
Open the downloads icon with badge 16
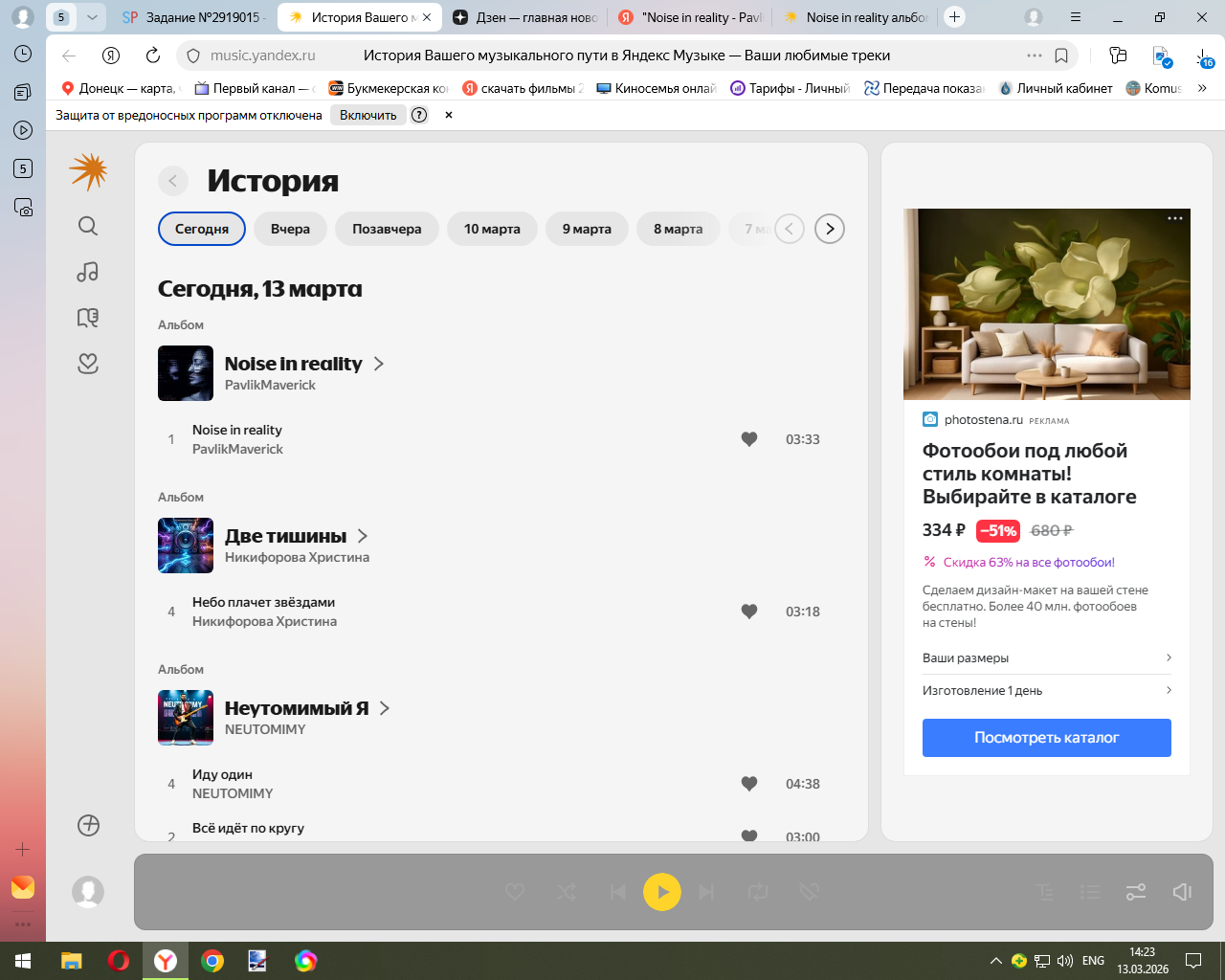click(1204, 57)
